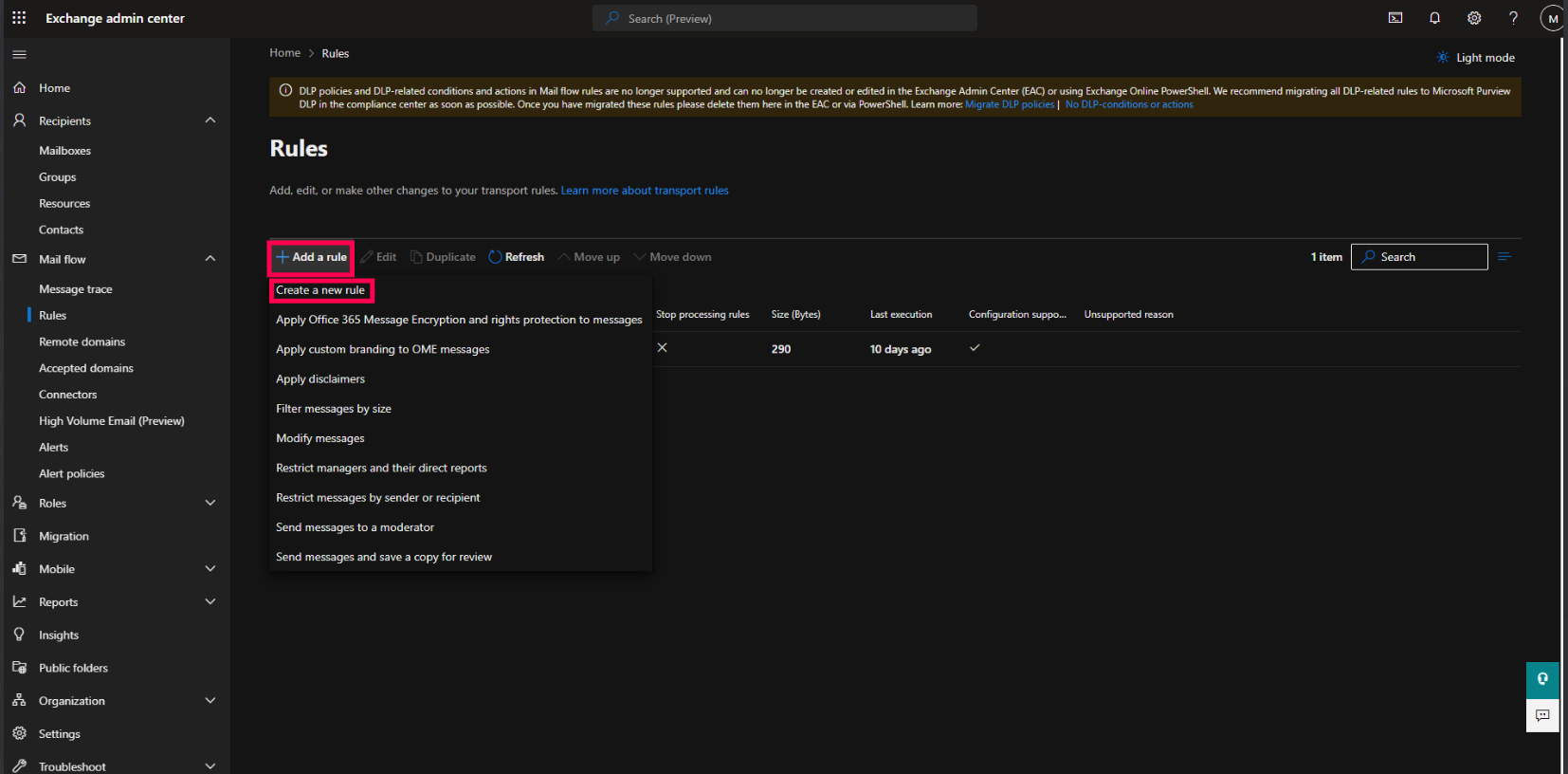Viewport: 1568px width, 774px height.
Task: Switch to Light mode
Action: coord(1476,58)
